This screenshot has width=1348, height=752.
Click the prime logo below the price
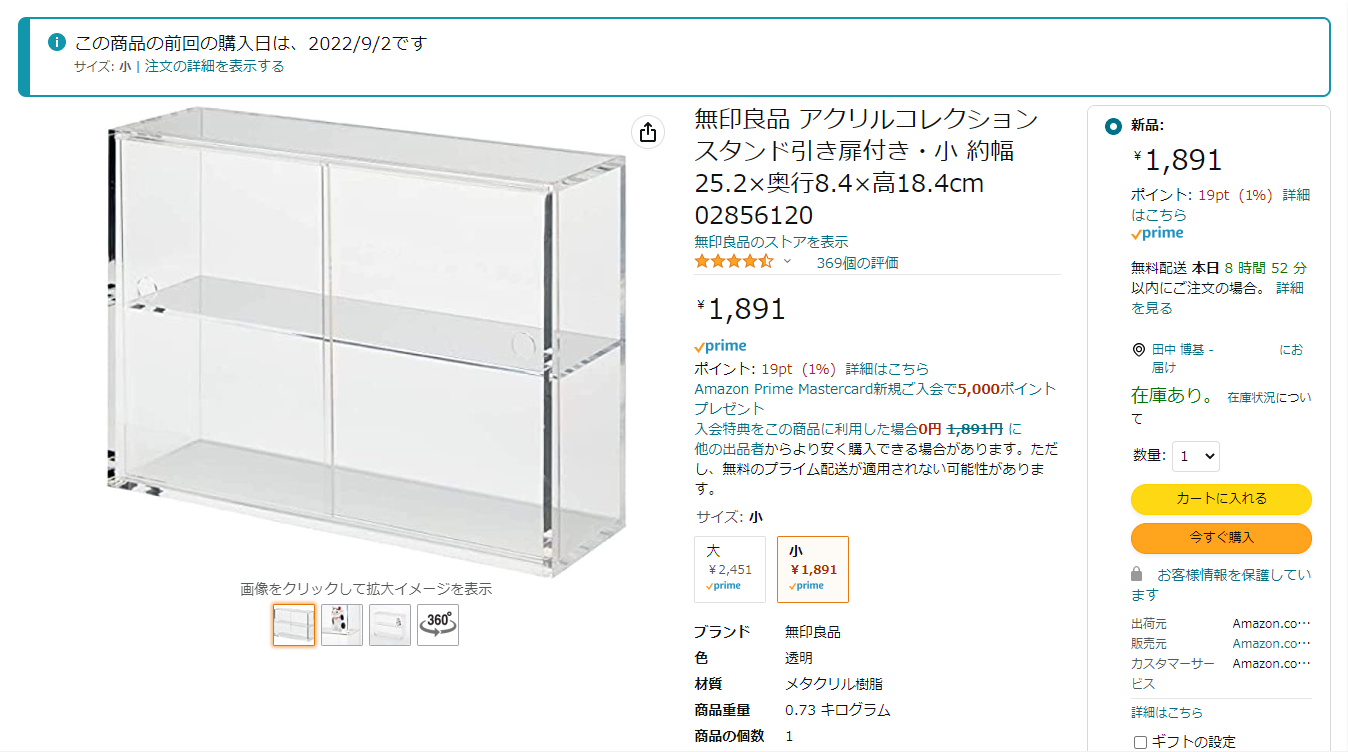click(x=720, y=346)
